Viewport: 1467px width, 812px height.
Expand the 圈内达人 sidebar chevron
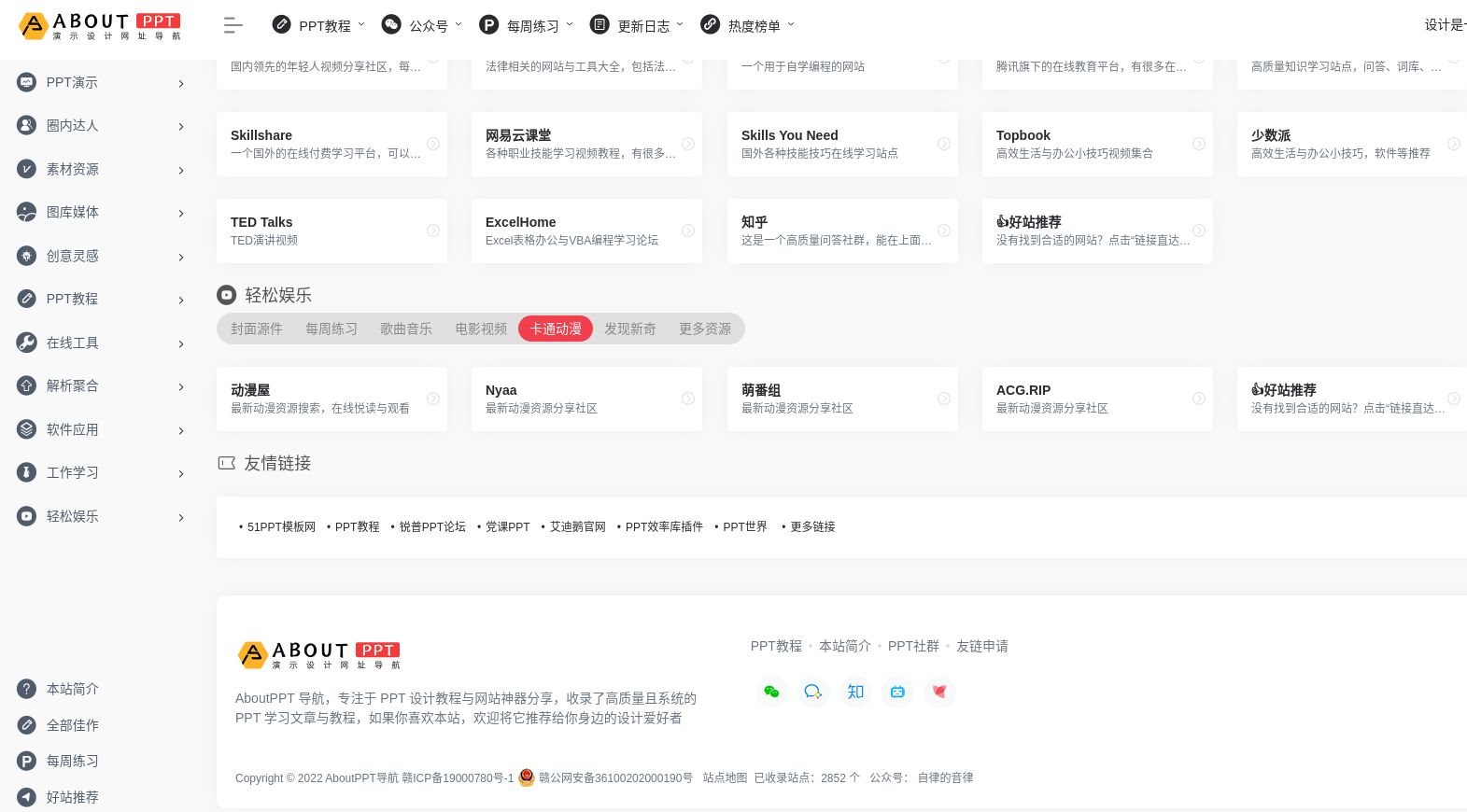click(x=181, y=126)
